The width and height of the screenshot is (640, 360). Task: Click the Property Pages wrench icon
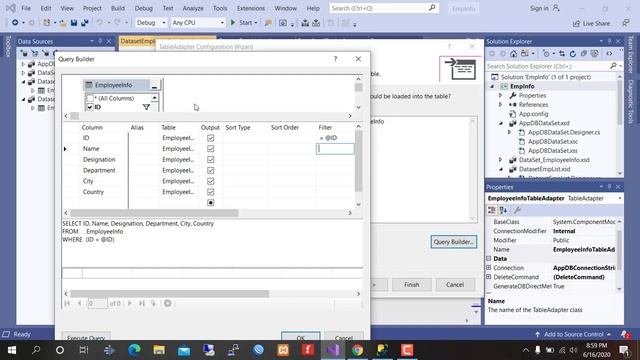[518, 210]
